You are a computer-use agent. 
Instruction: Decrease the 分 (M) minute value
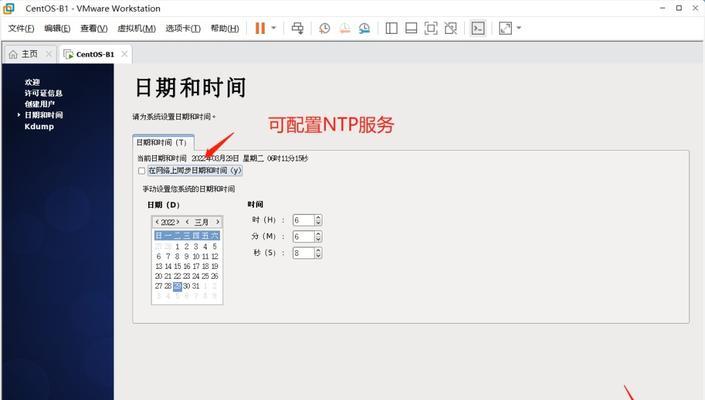tap(318, 240)
